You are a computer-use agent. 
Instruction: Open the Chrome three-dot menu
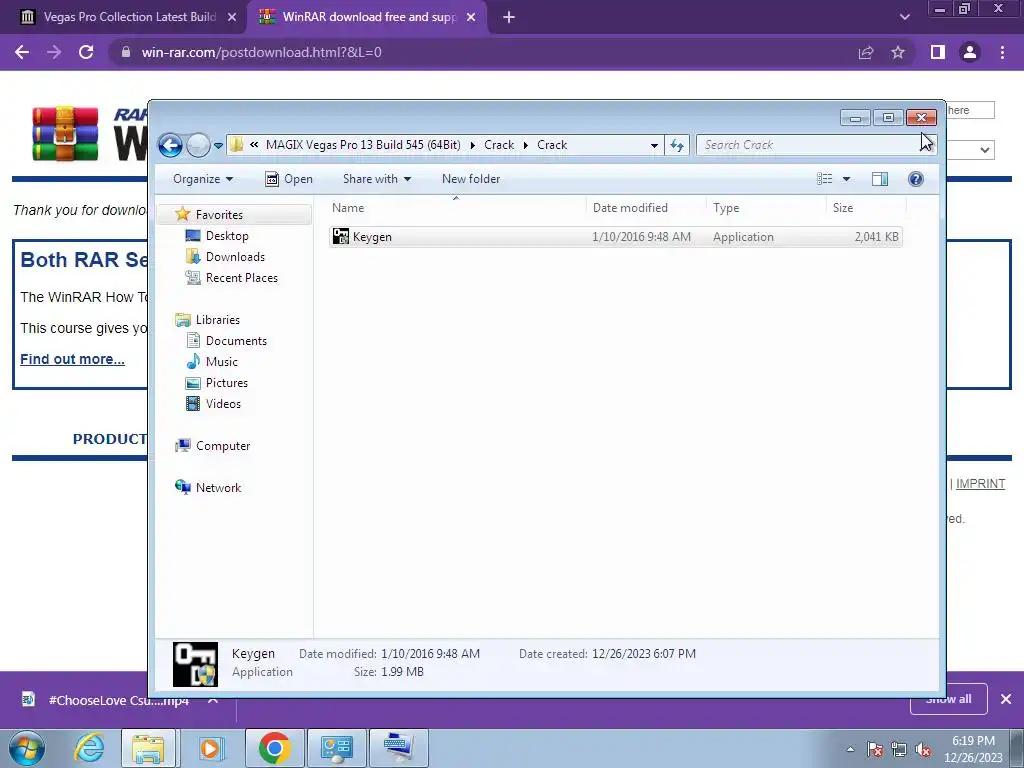tap(1002, 52)
